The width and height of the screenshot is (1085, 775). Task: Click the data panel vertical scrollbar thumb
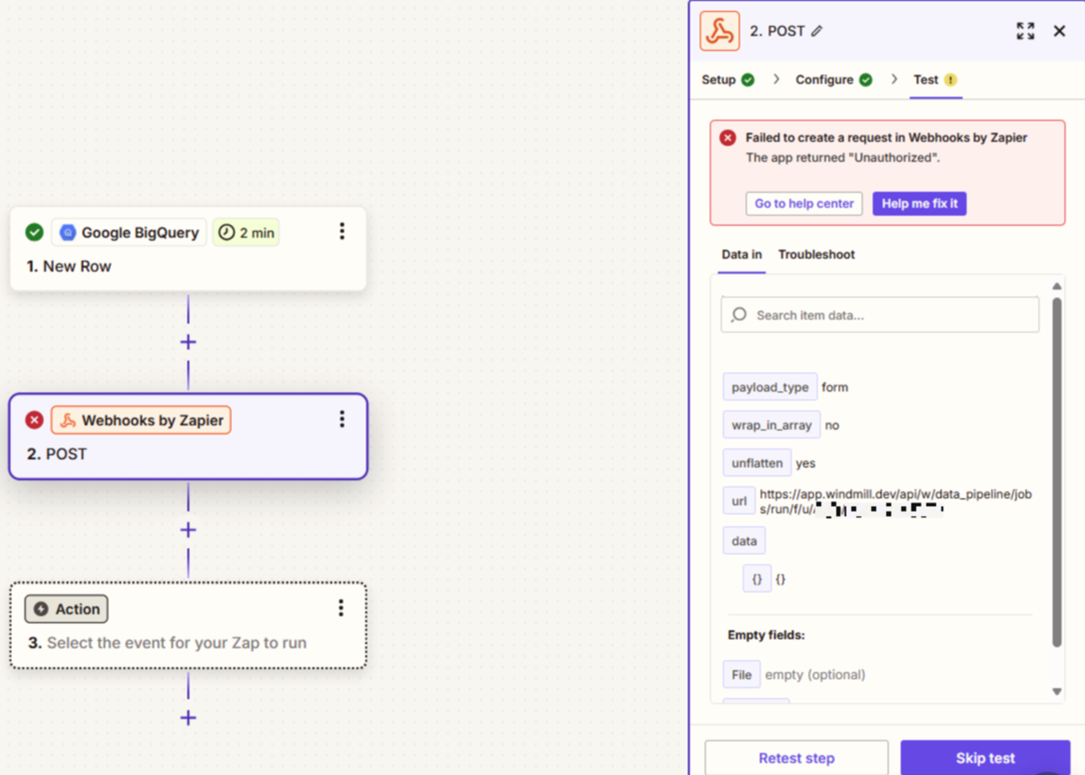[x=1057, y=472]
